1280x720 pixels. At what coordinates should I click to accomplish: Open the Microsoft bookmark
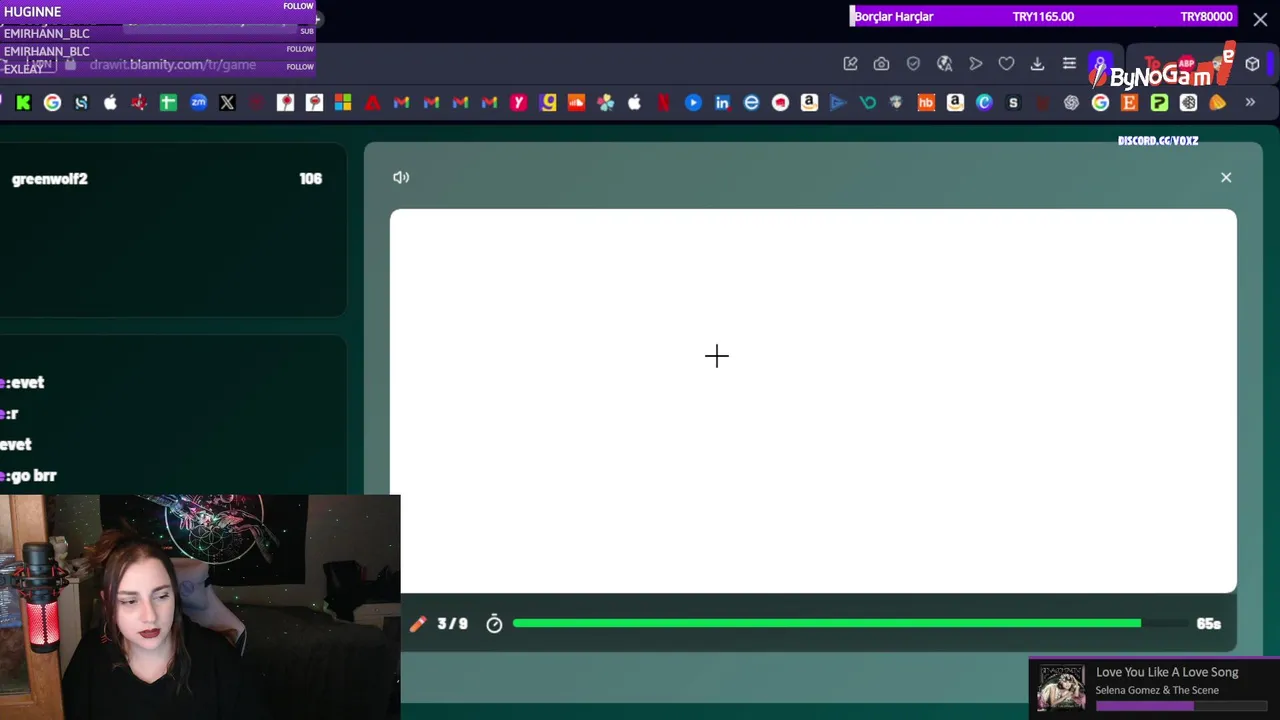(343, 102)
